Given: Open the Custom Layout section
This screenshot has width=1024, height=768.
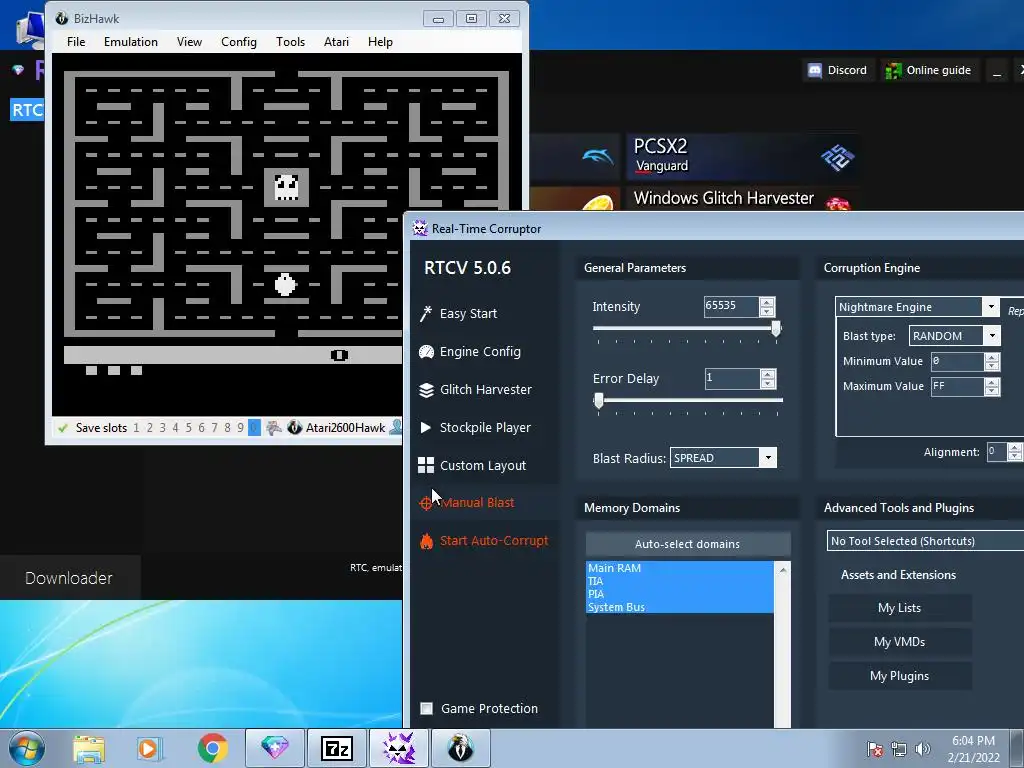Looking at the screenshot, I should point(472,465).
